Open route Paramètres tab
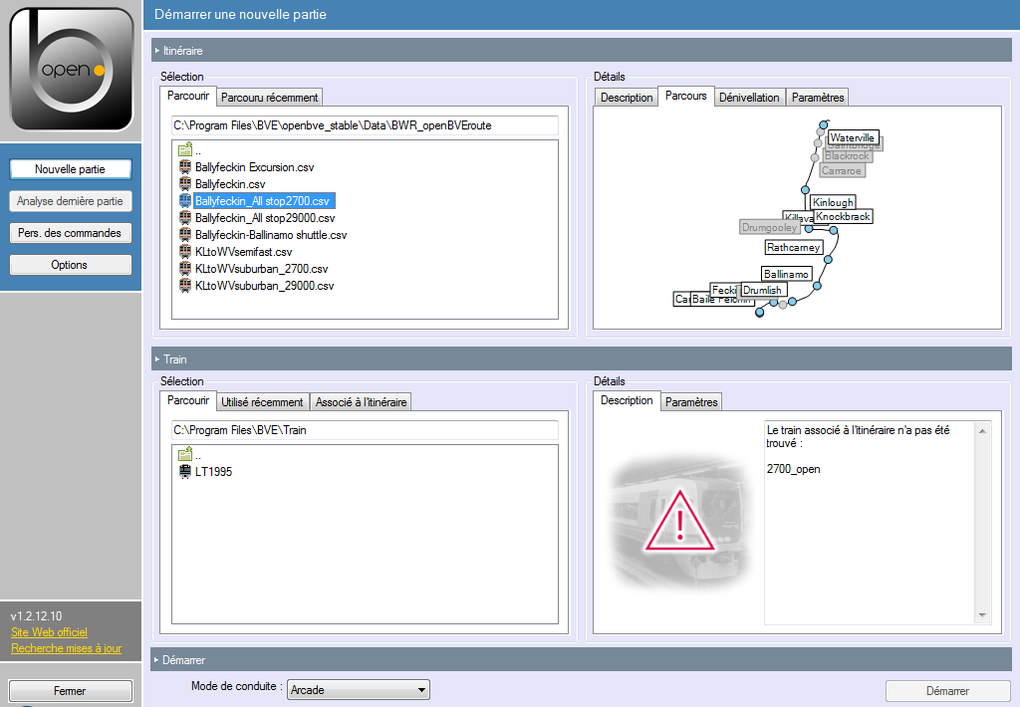The width and height of the screenshot is (1020, 707). point(817,98)
